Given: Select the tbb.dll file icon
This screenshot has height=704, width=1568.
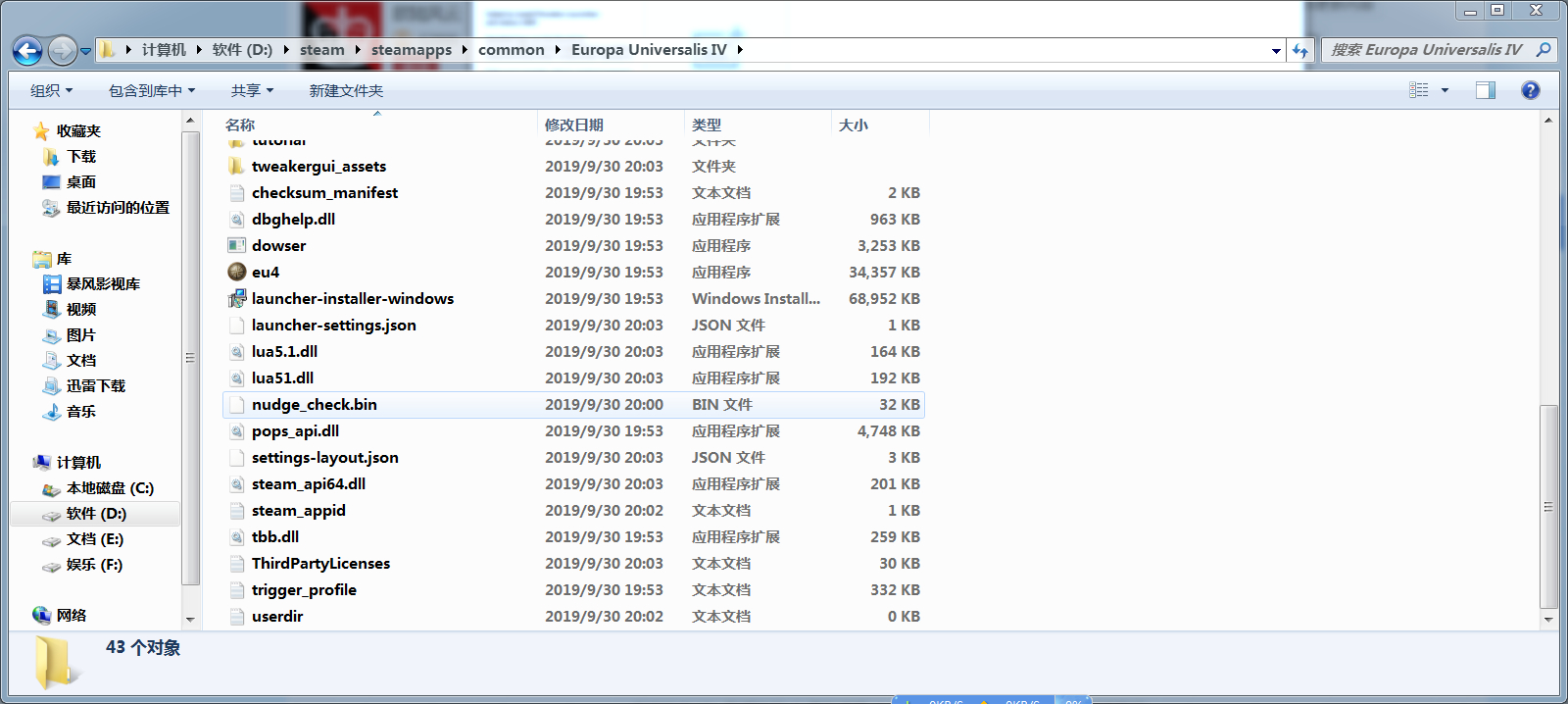Looking at the screenshot, I should [236, 537].
